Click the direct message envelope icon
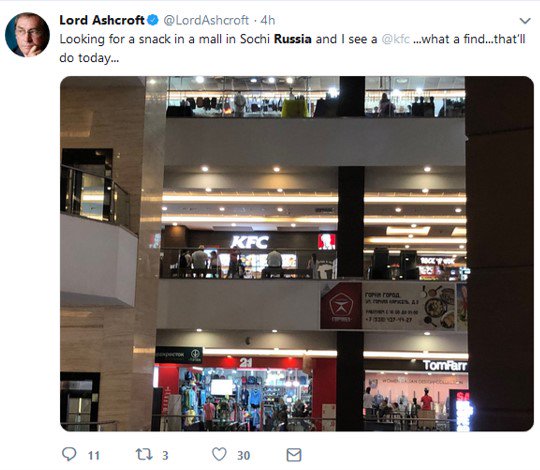 point(294,455)
